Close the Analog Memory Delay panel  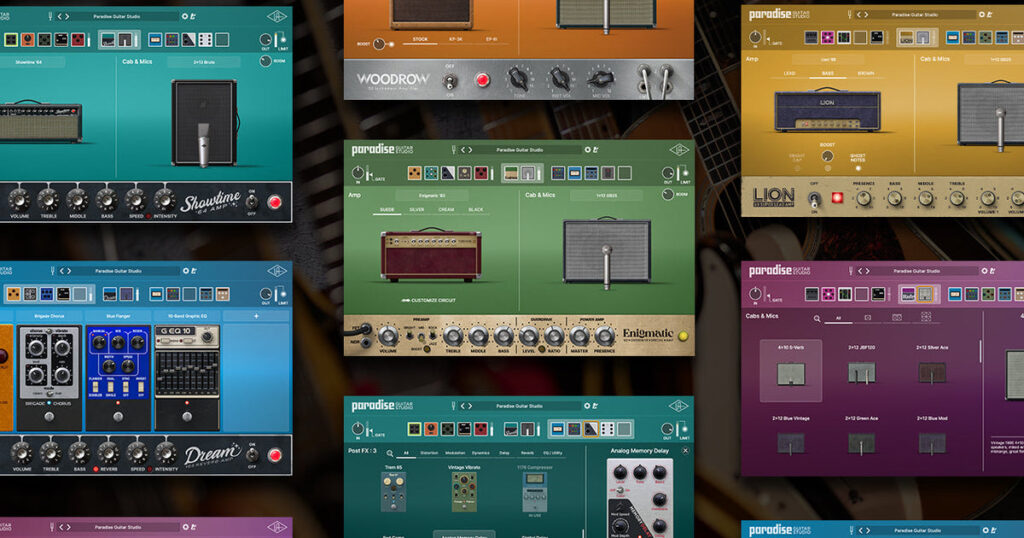pos(685,451)
